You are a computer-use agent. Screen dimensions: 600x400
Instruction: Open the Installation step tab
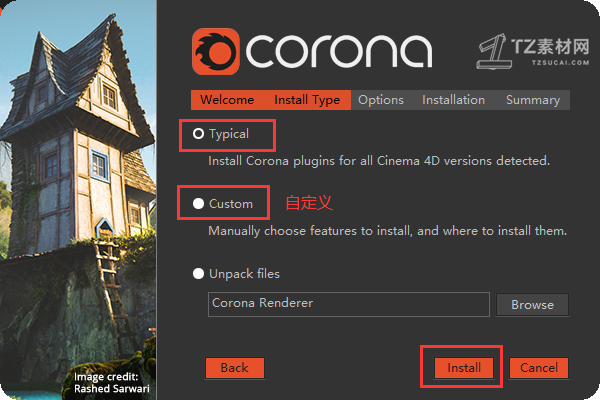(x=453, y=100)
